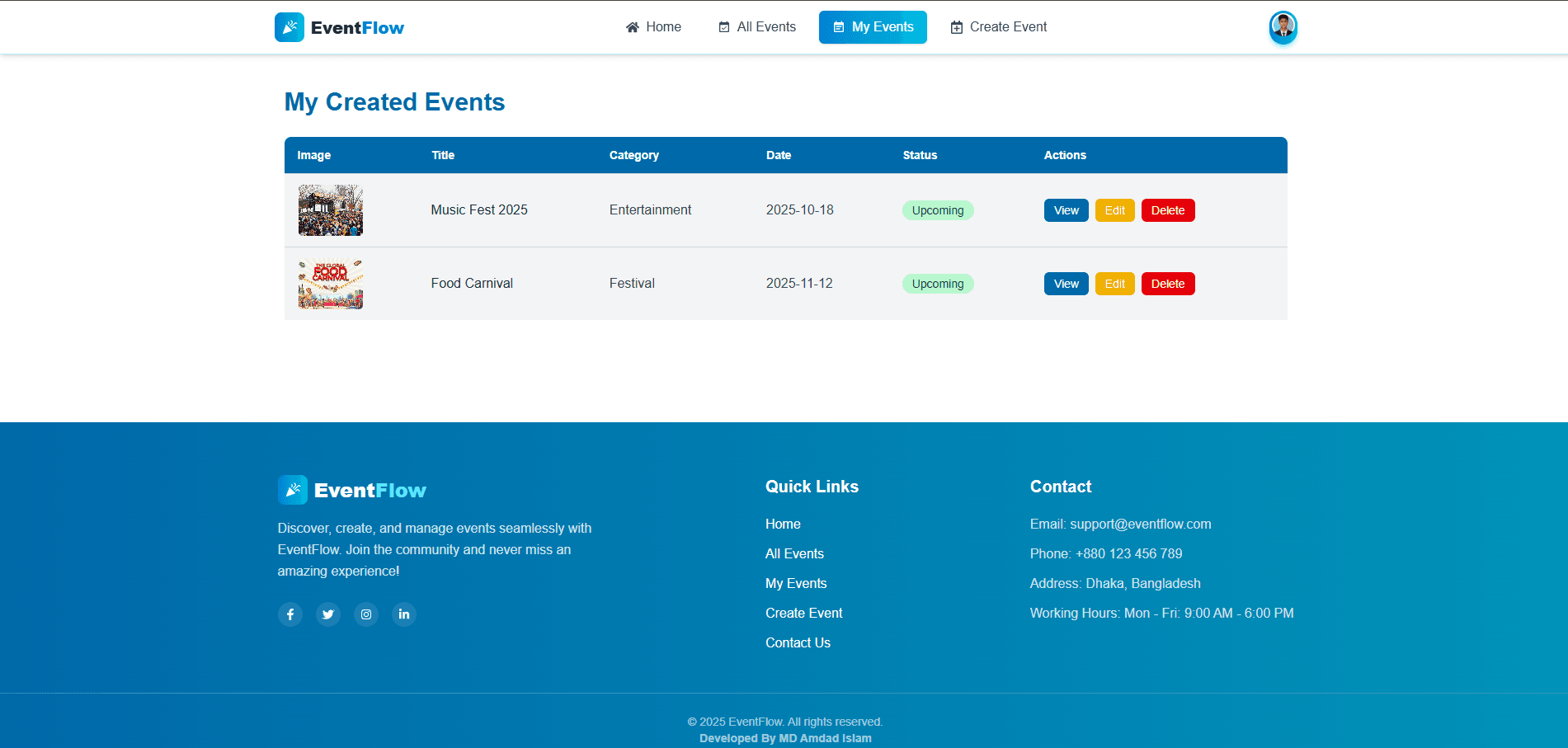Delete the Food Carnival event
The height and width of the screenshot is (748, 1568).
[1168, 284]
